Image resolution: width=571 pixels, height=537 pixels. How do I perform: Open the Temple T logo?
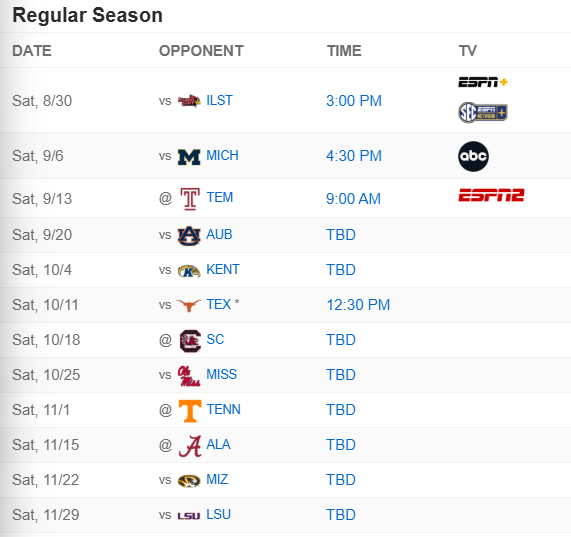coord(190,199)
